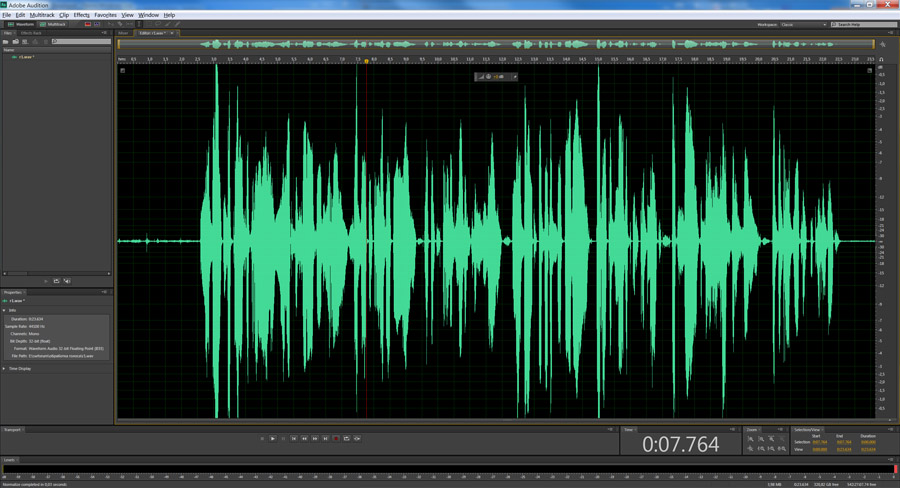Screen dimensions: 900x488
Task: Expand the Time Display section
Action: point(4,368)
